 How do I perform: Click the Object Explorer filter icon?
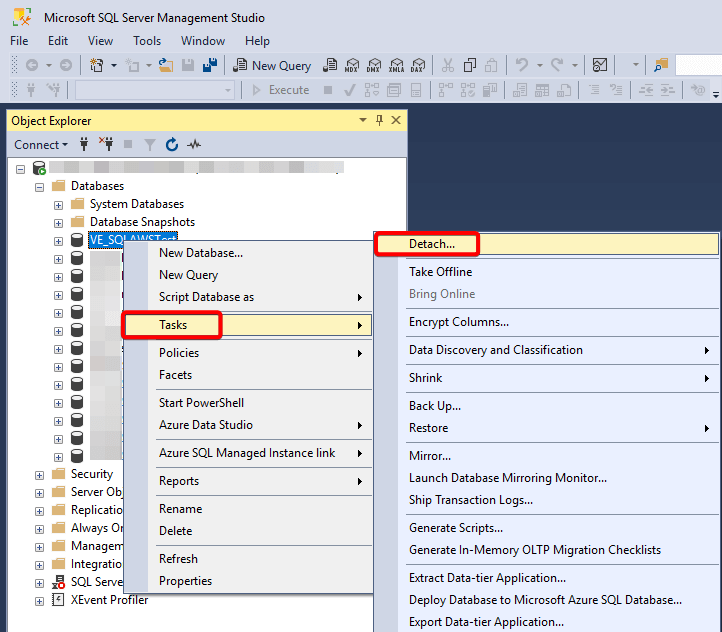(x=150, y=145)
